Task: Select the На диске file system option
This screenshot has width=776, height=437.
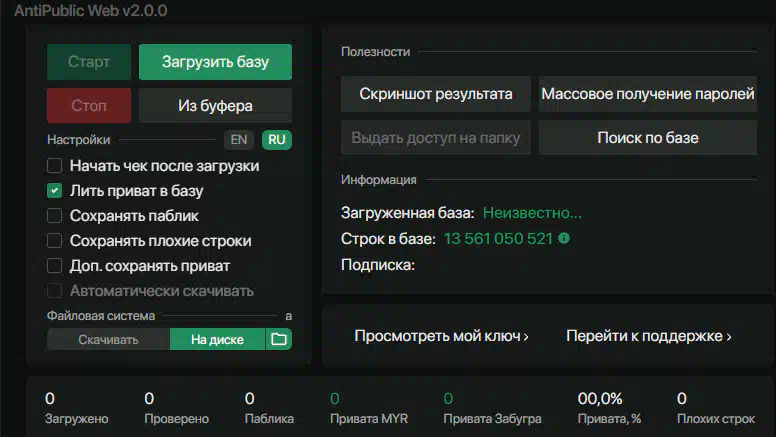Action: [217, 340]
